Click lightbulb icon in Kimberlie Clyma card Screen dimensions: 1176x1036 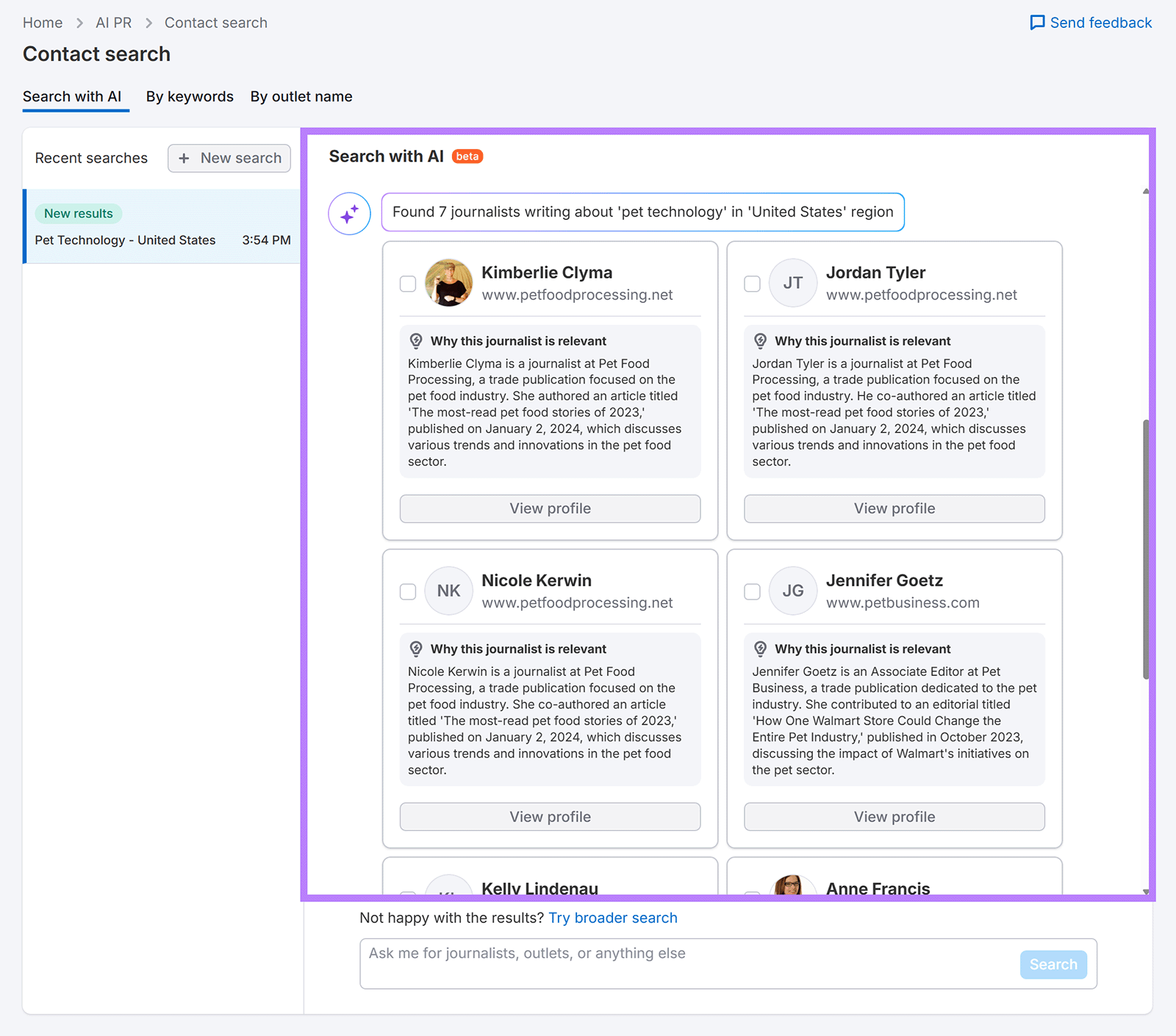[416, 341]
